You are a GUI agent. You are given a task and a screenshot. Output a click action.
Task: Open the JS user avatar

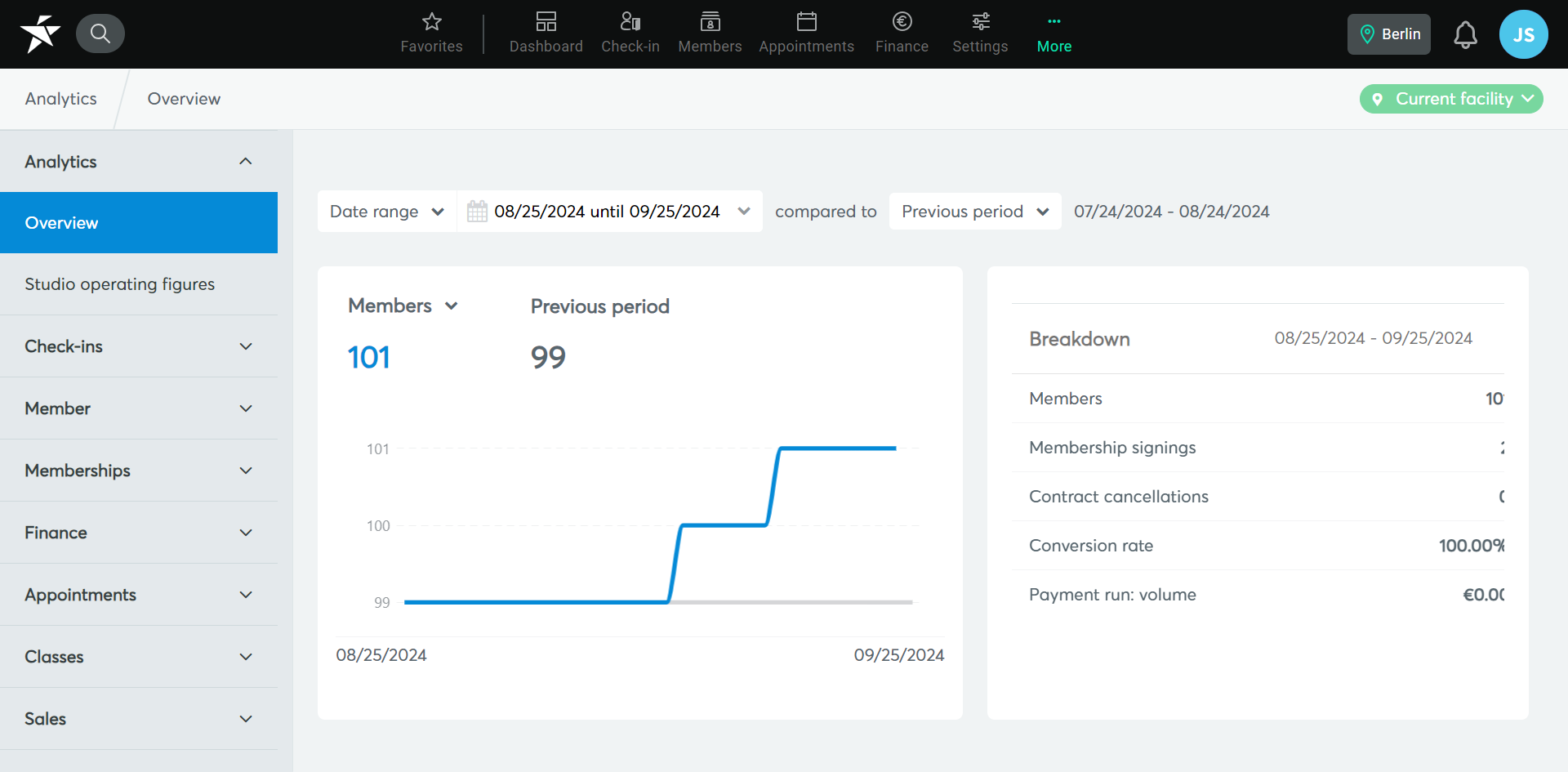pyautogui.click(x=1523, y=34)
